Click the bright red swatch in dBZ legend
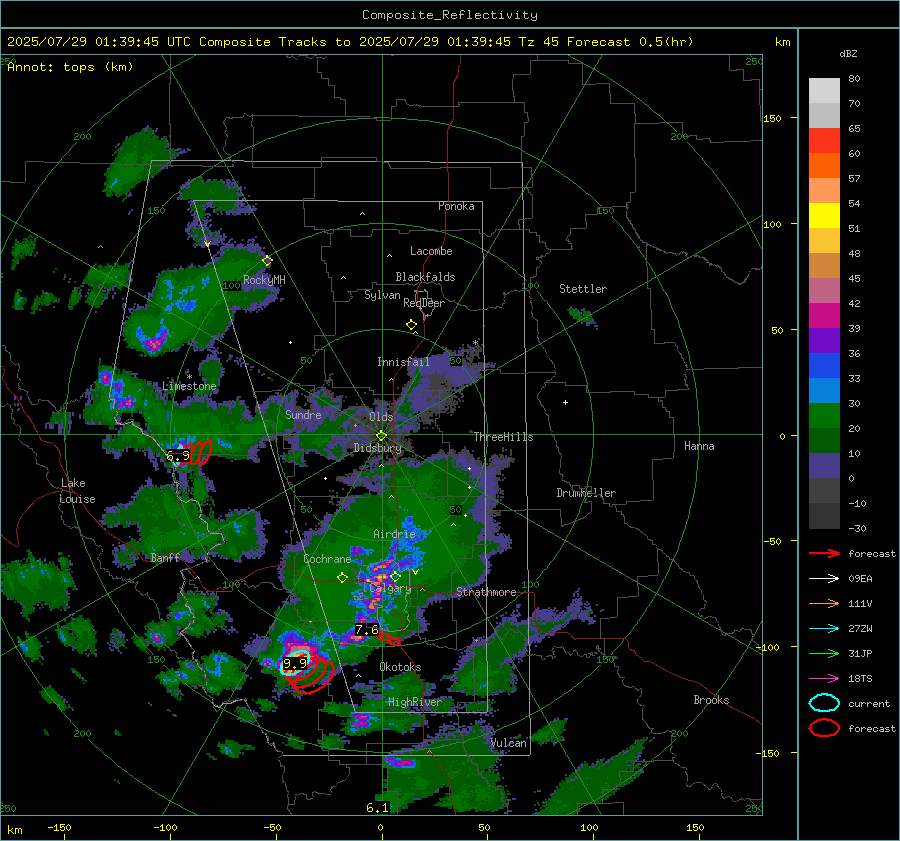 [824, 141]
